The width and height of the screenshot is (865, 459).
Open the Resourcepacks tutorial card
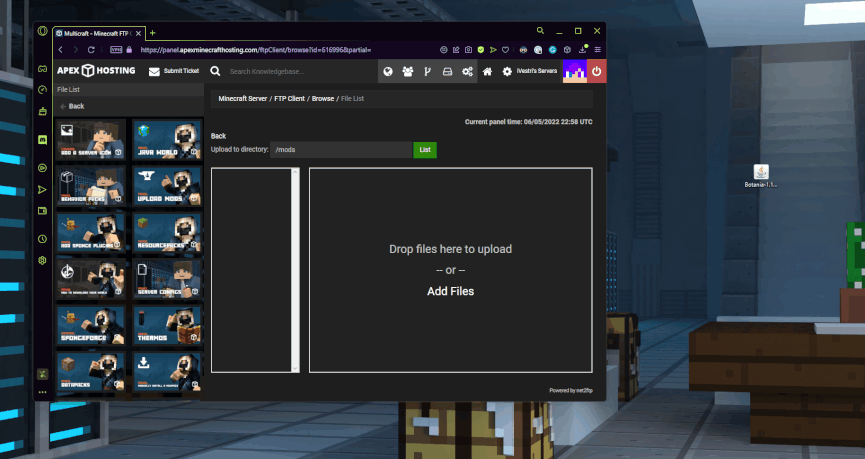[x=167, y=233]
